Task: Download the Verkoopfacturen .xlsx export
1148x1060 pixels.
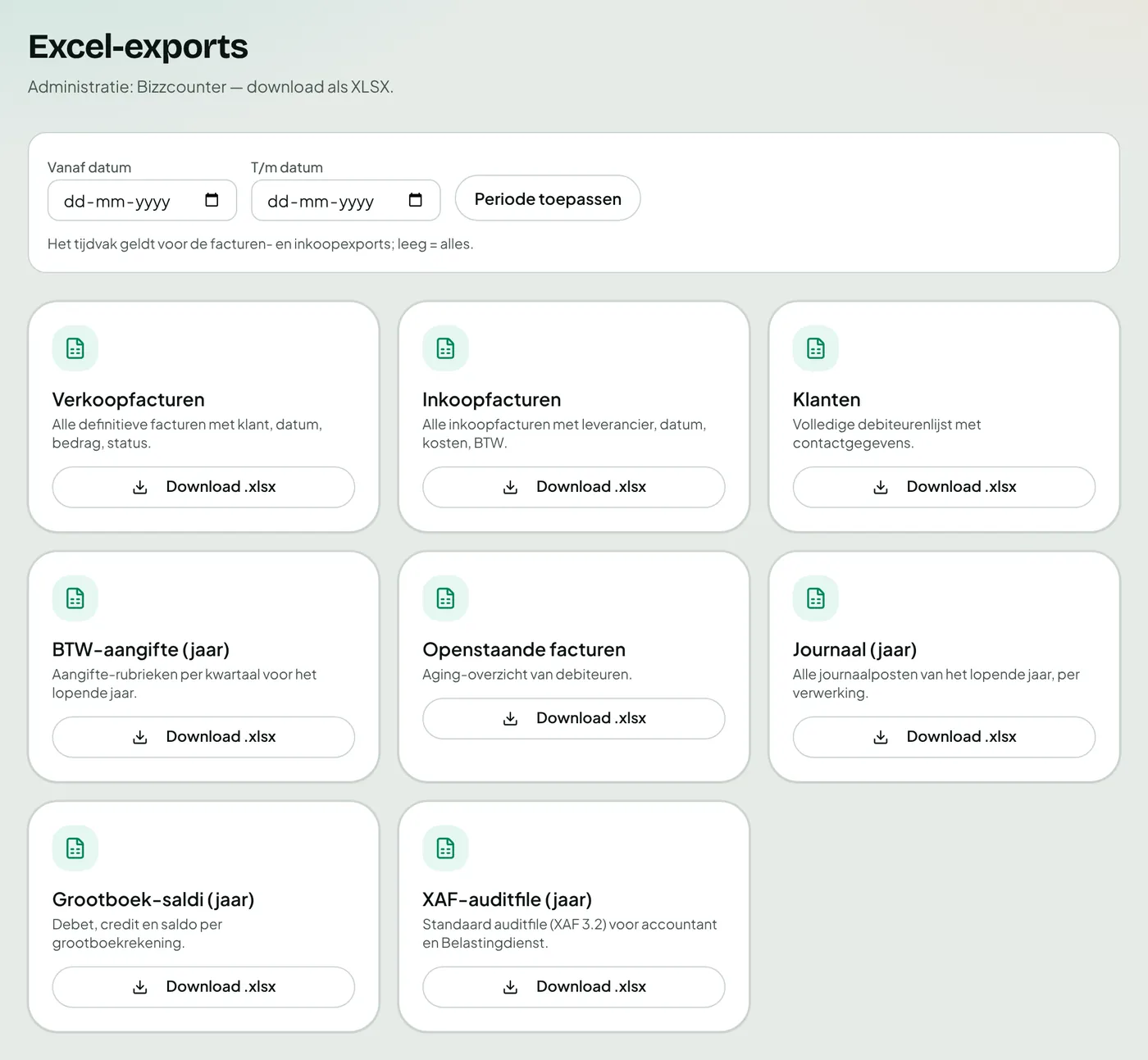Action: [203, 487]
